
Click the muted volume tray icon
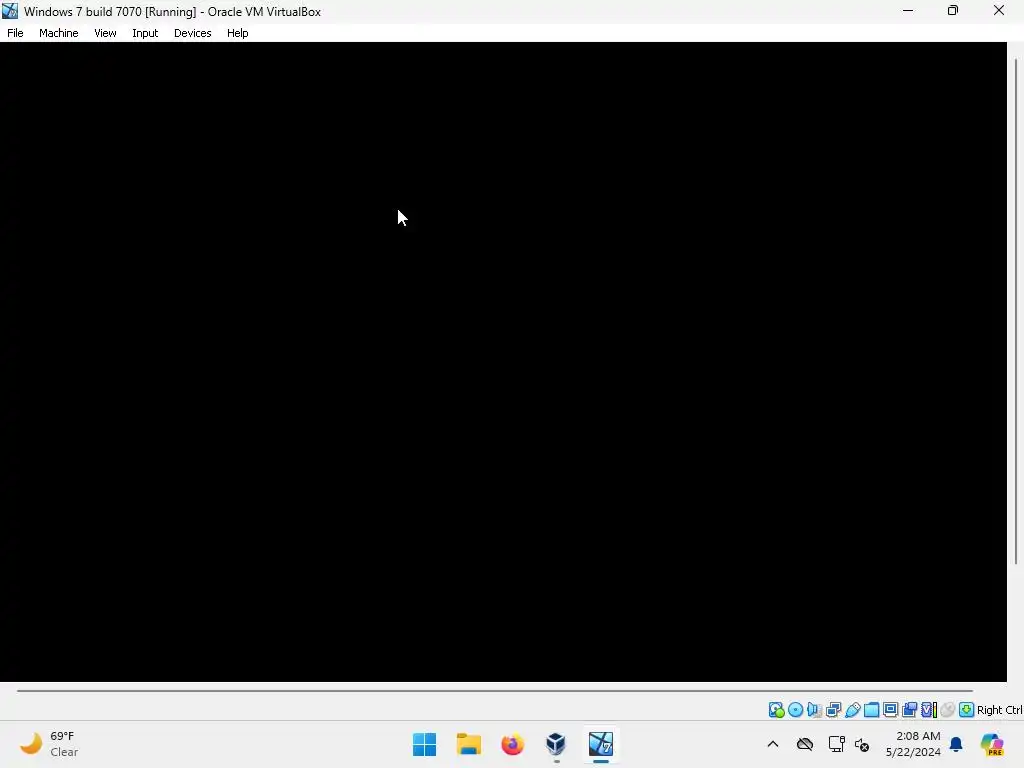click(862, 744)
